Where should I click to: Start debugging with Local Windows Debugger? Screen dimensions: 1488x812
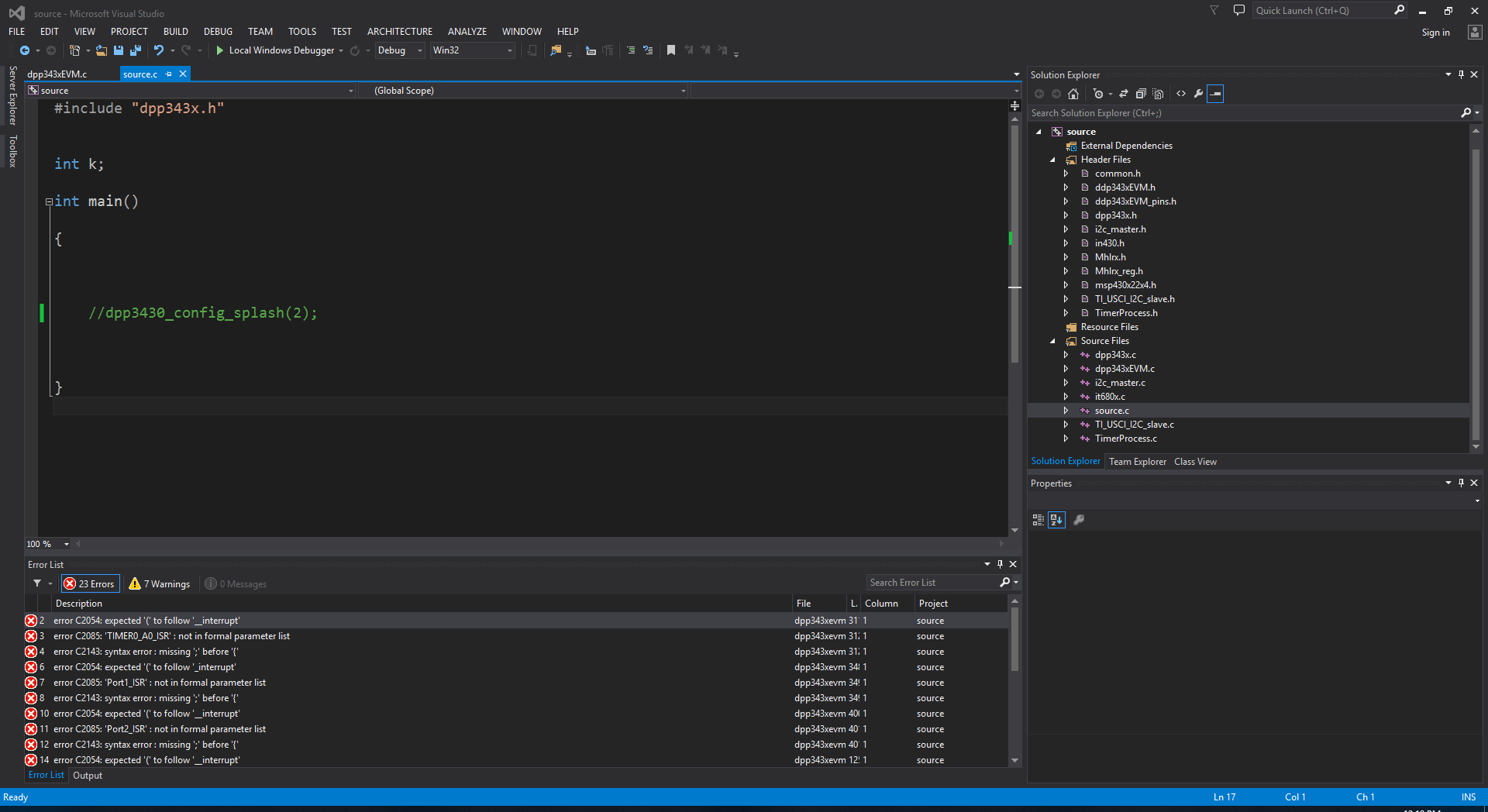pyautogui.click(x=275, y=50)
